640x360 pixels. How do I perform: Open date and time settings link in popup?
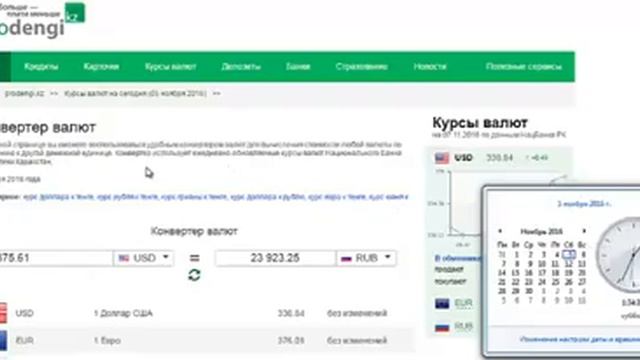(580, 339)
